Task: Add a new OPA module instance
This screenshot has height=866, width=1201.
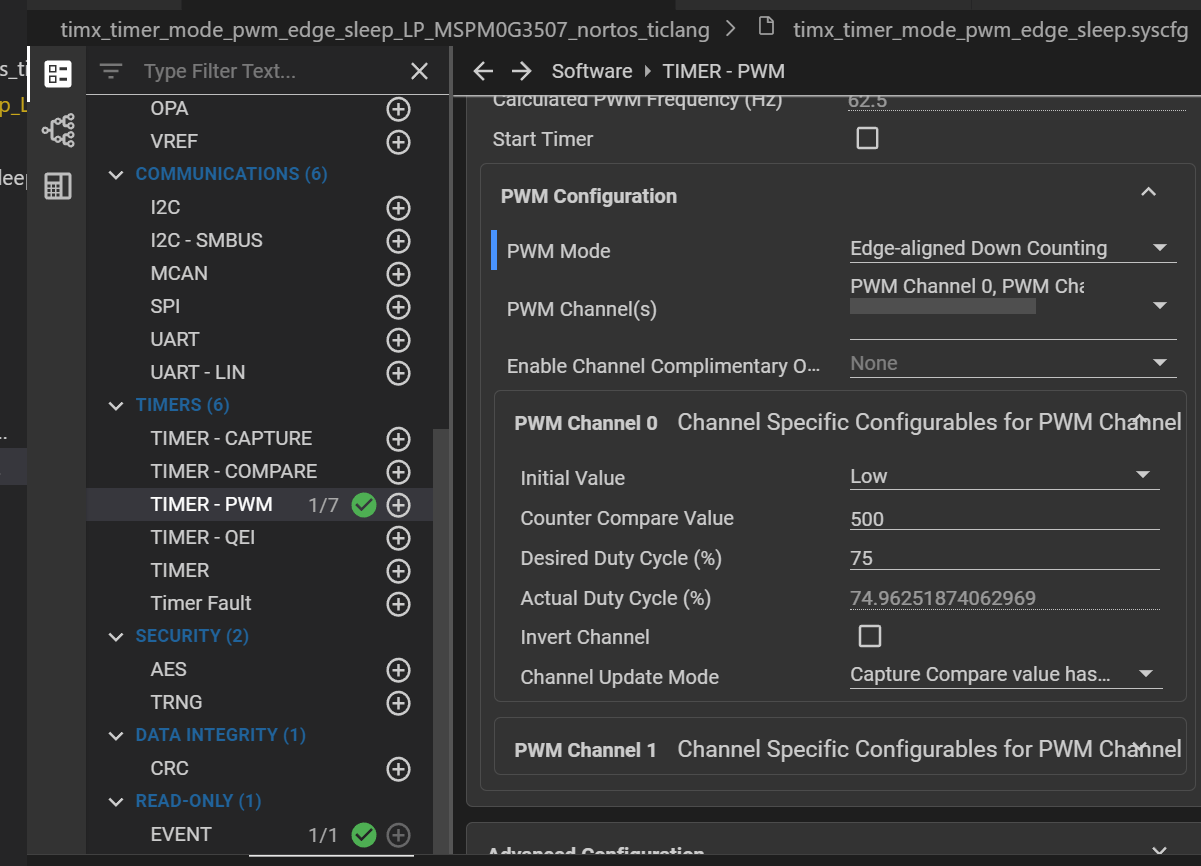Action: pos(398,109)
